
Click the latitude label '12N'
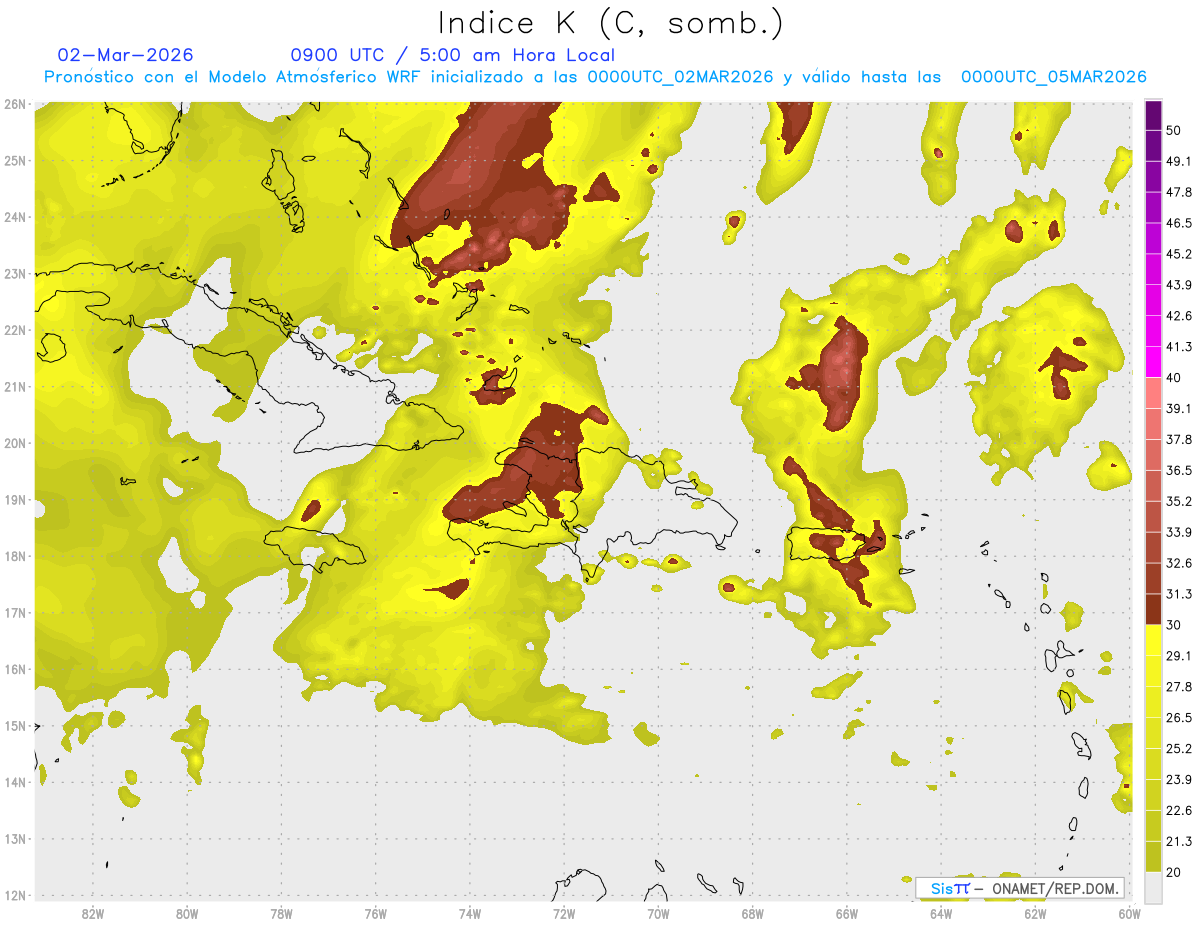(x=15, y=895)
